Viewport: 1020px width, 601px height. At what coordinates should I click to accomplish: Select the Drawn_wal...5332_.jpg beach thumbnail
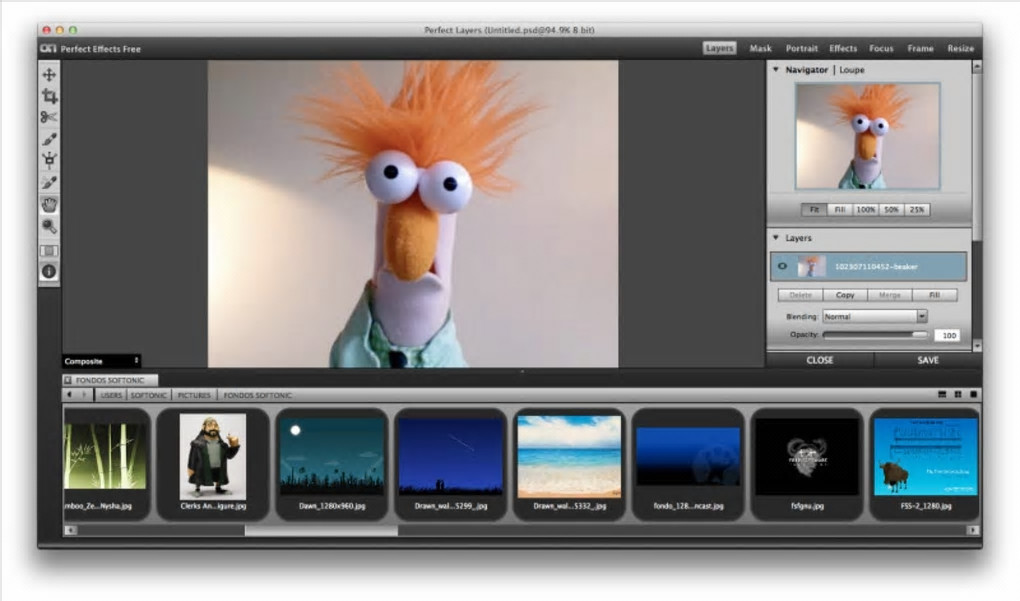(x=569, y=463)
